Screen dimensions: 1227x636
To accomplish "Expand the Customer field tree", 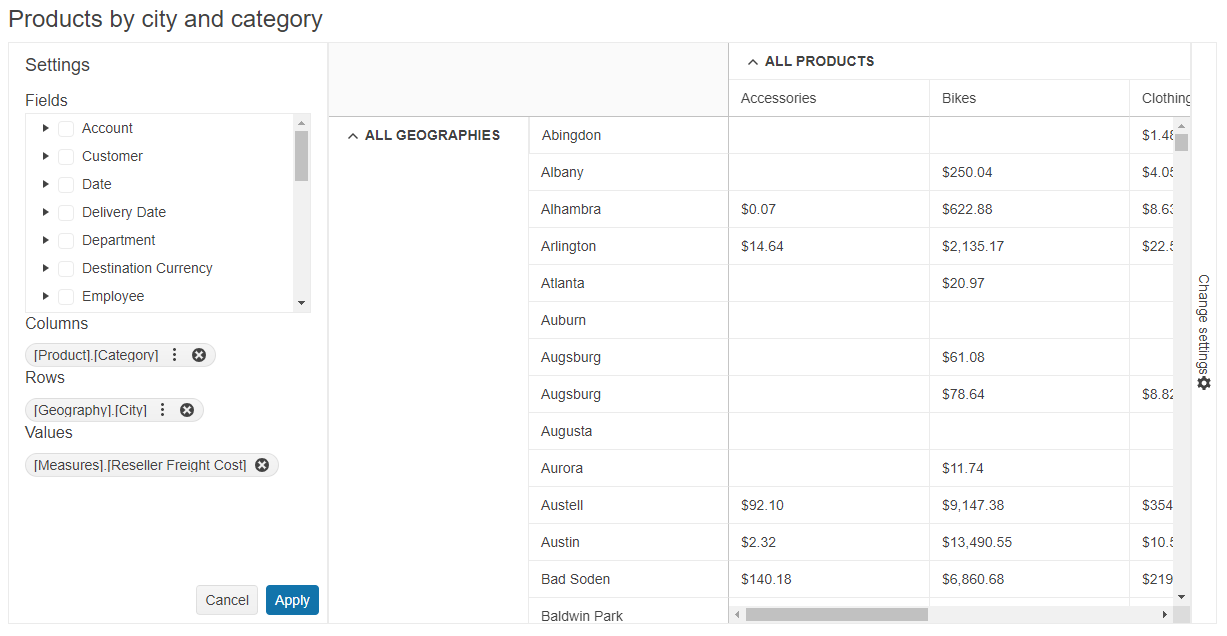I will pyautogui.click(x=45, y=156).
